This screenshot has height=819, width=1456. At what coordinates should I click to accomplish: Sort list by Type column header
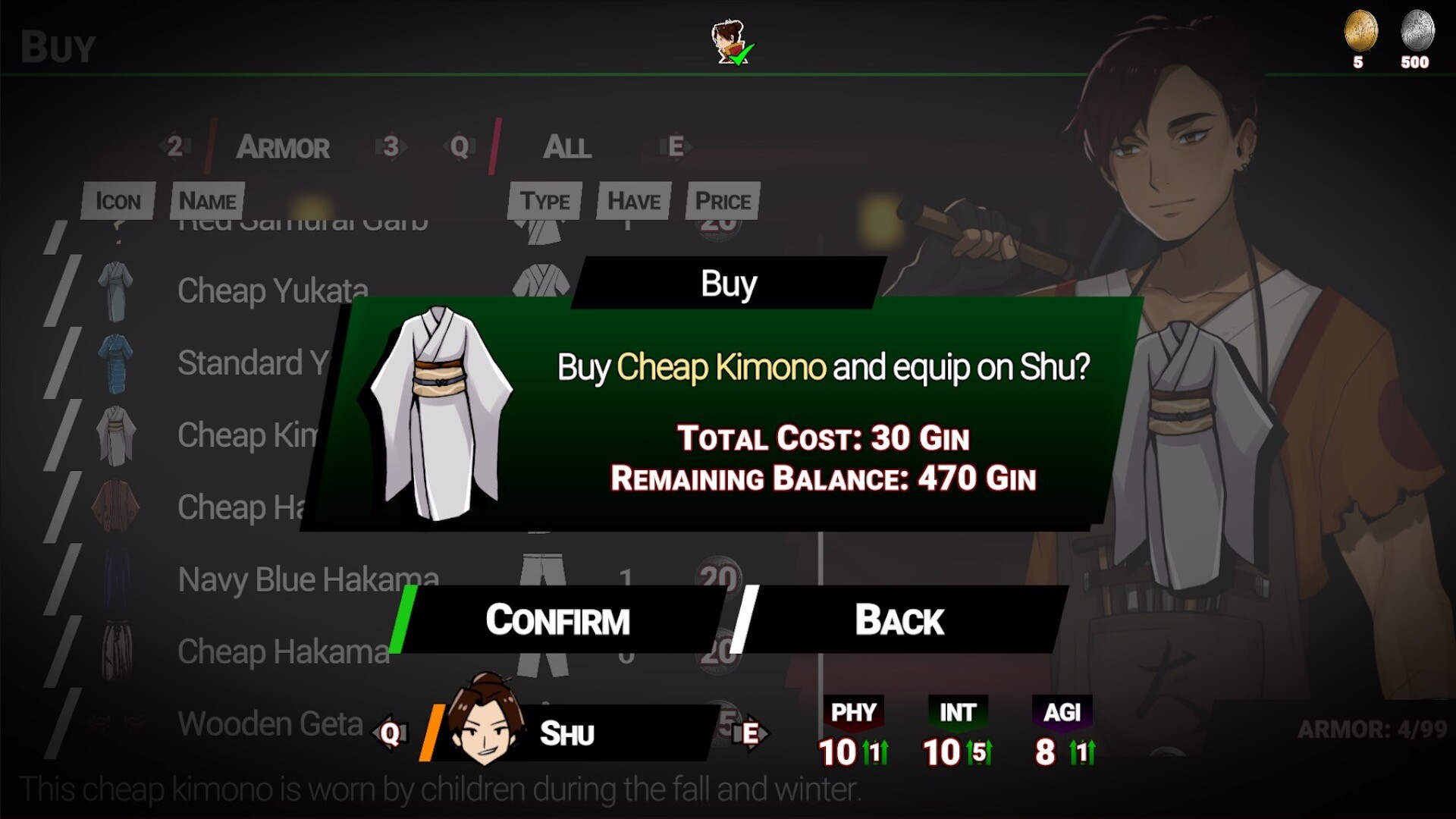(x=545, y=201)
